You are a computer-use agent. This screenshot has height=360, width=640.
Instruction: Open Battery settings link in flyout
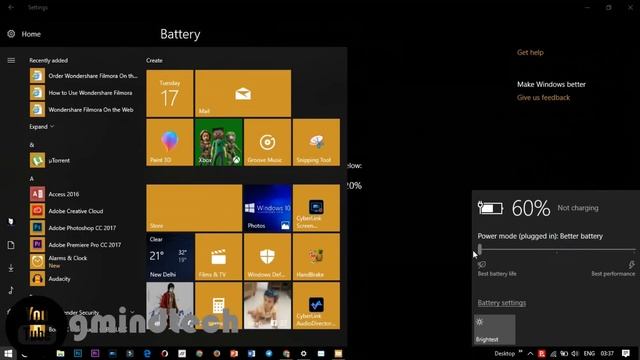tap(502, 303)
